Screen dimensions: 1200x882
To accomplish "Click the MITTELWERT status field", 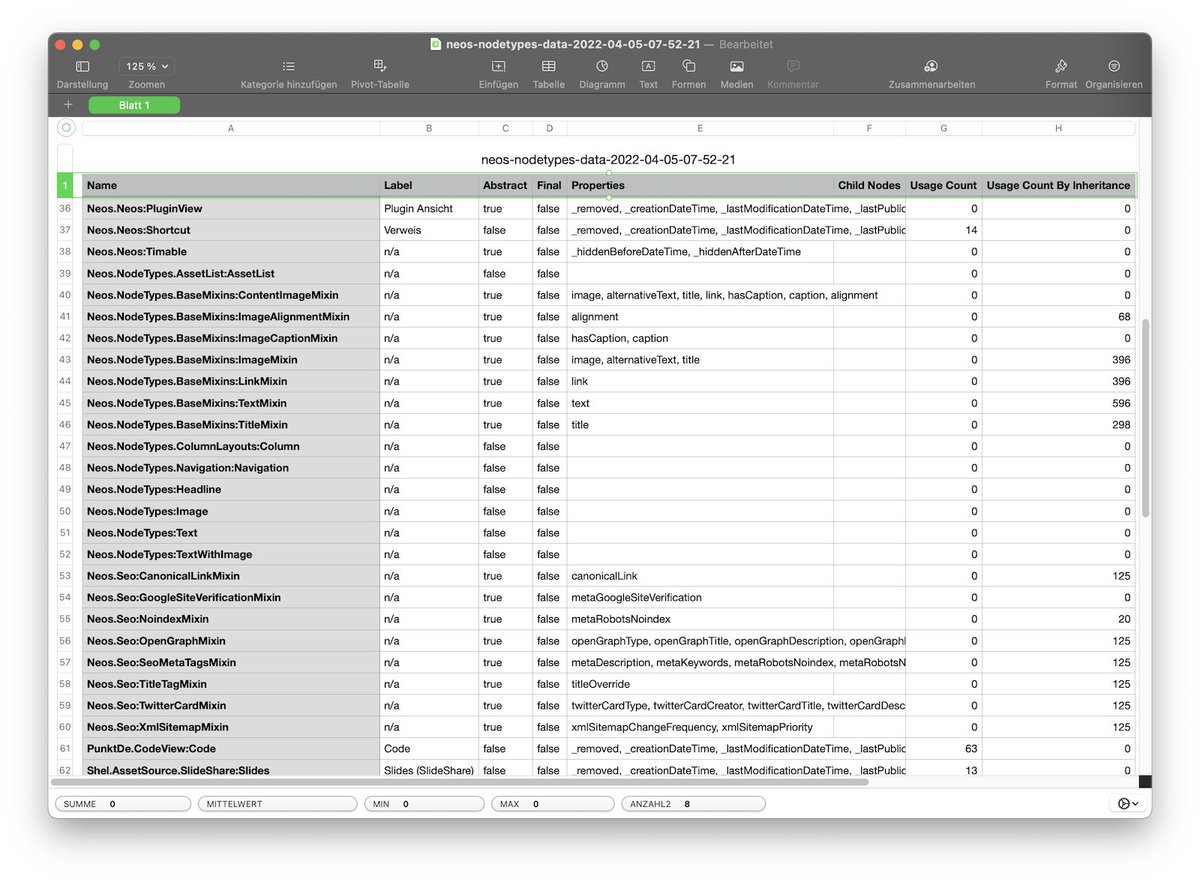I will coord(277,804).
